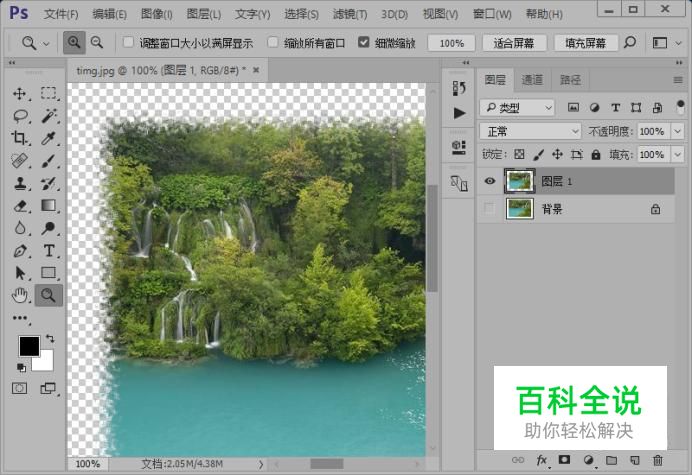Select the Move tool
This screenshot has height=475, width=692.
point(20,93)
